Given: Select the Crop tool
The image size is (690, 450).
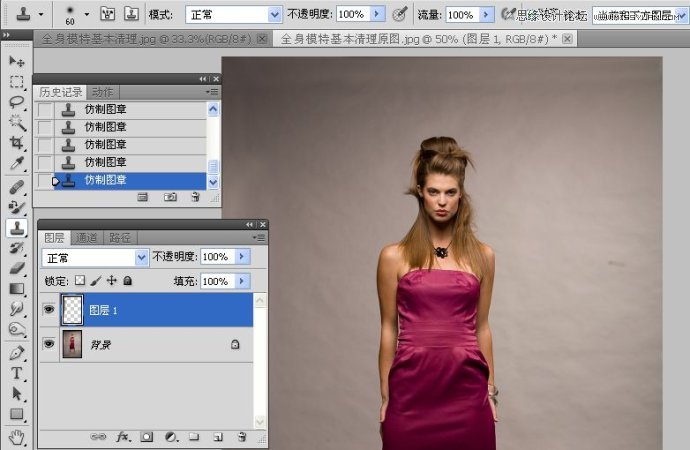Looking at the screenshot, I should coord(17,144).
